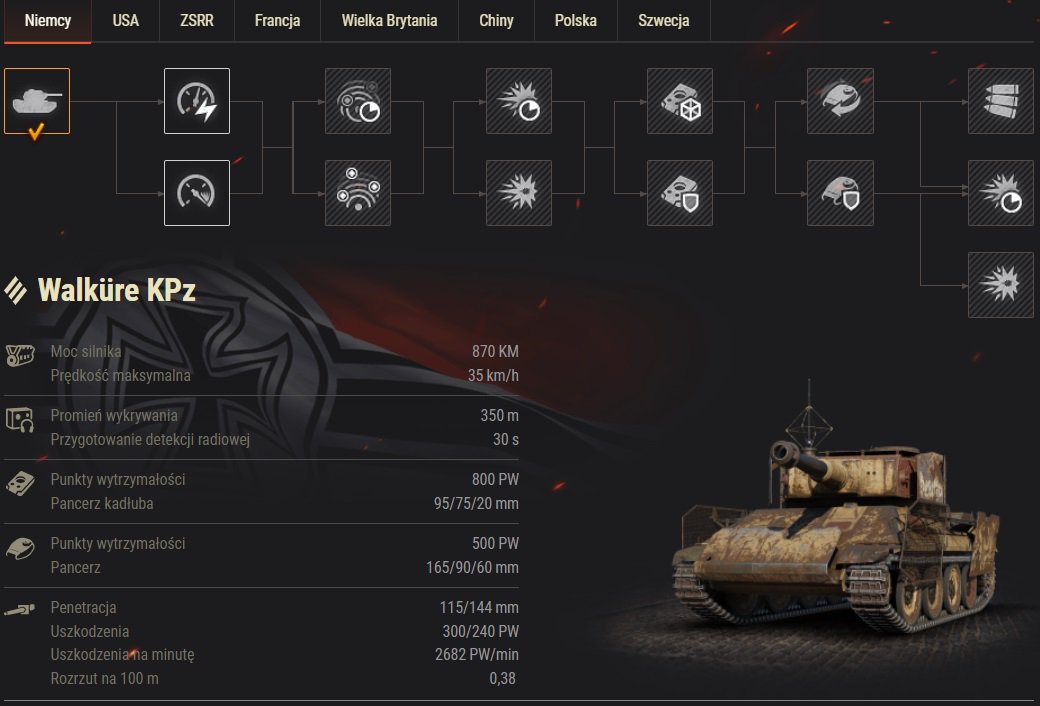Screen dimensions: 1040x706
Task: Select the engine boost speedometer-with-lightning upgrade
Action: pyautogui.click(x=197, y=101)
